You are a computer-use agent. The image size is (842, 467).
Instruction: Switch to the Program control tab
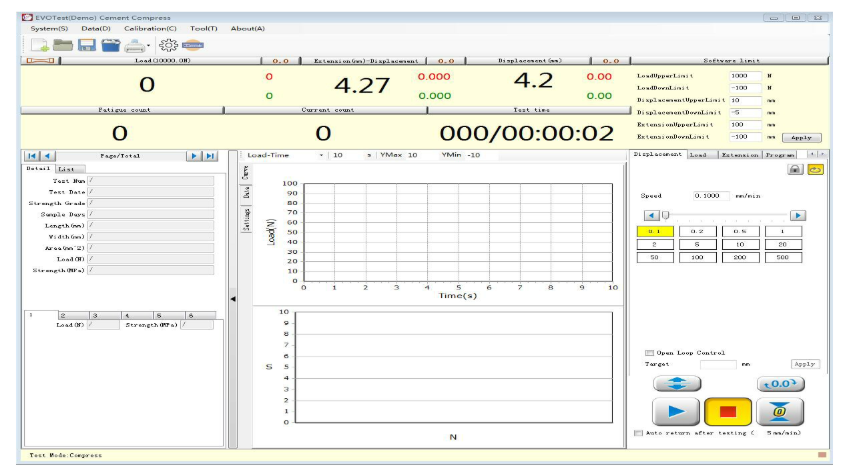(x=780, y=155)
